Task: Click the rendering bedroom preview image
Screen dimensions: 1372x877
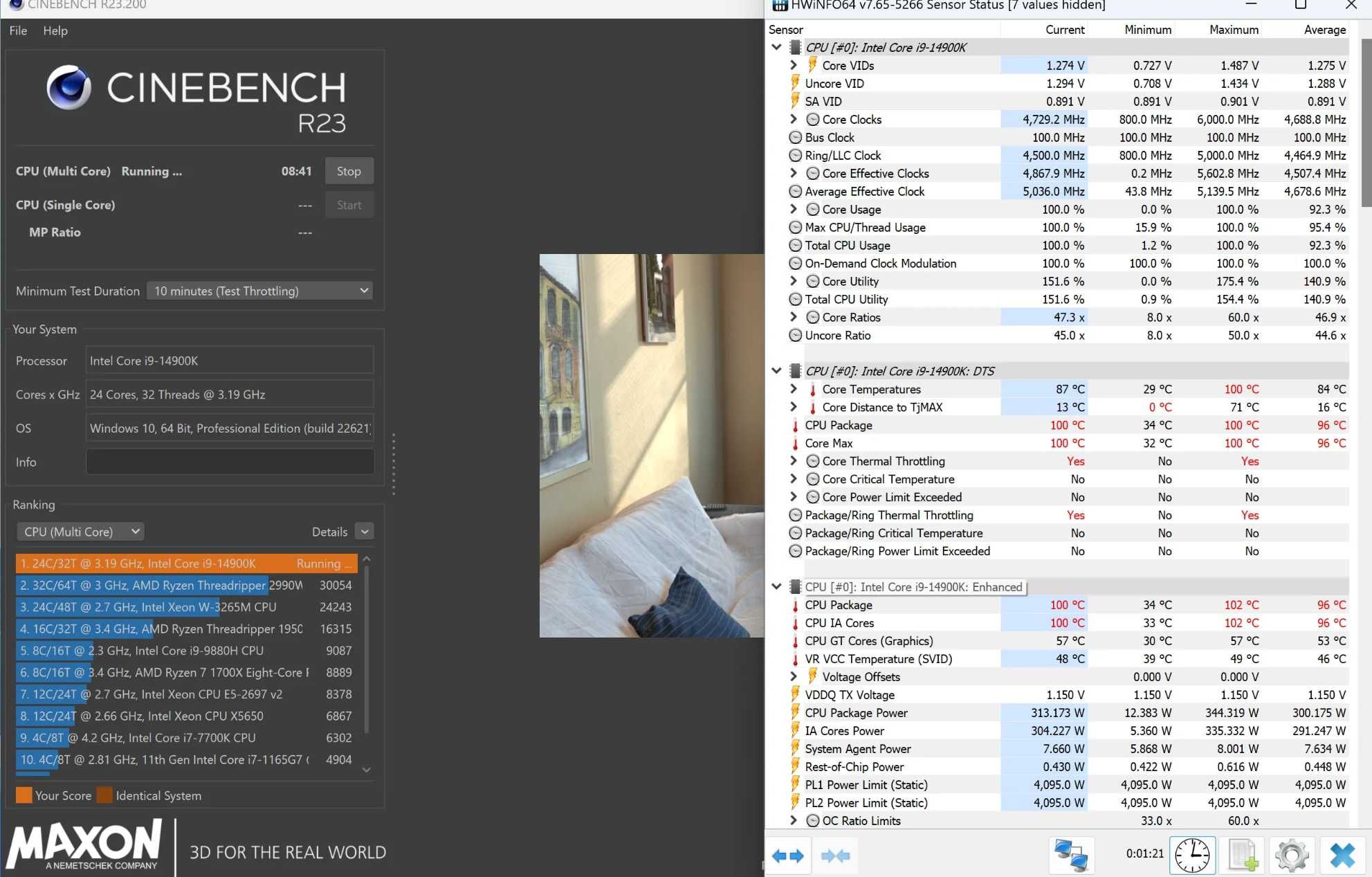Action: coord(652,446)
